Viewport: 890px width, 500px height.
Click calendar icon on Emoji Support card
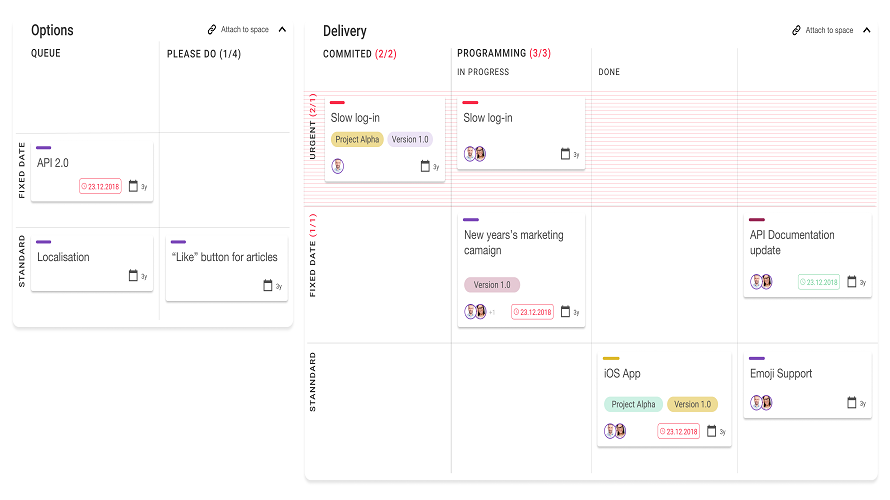(851, 403)
